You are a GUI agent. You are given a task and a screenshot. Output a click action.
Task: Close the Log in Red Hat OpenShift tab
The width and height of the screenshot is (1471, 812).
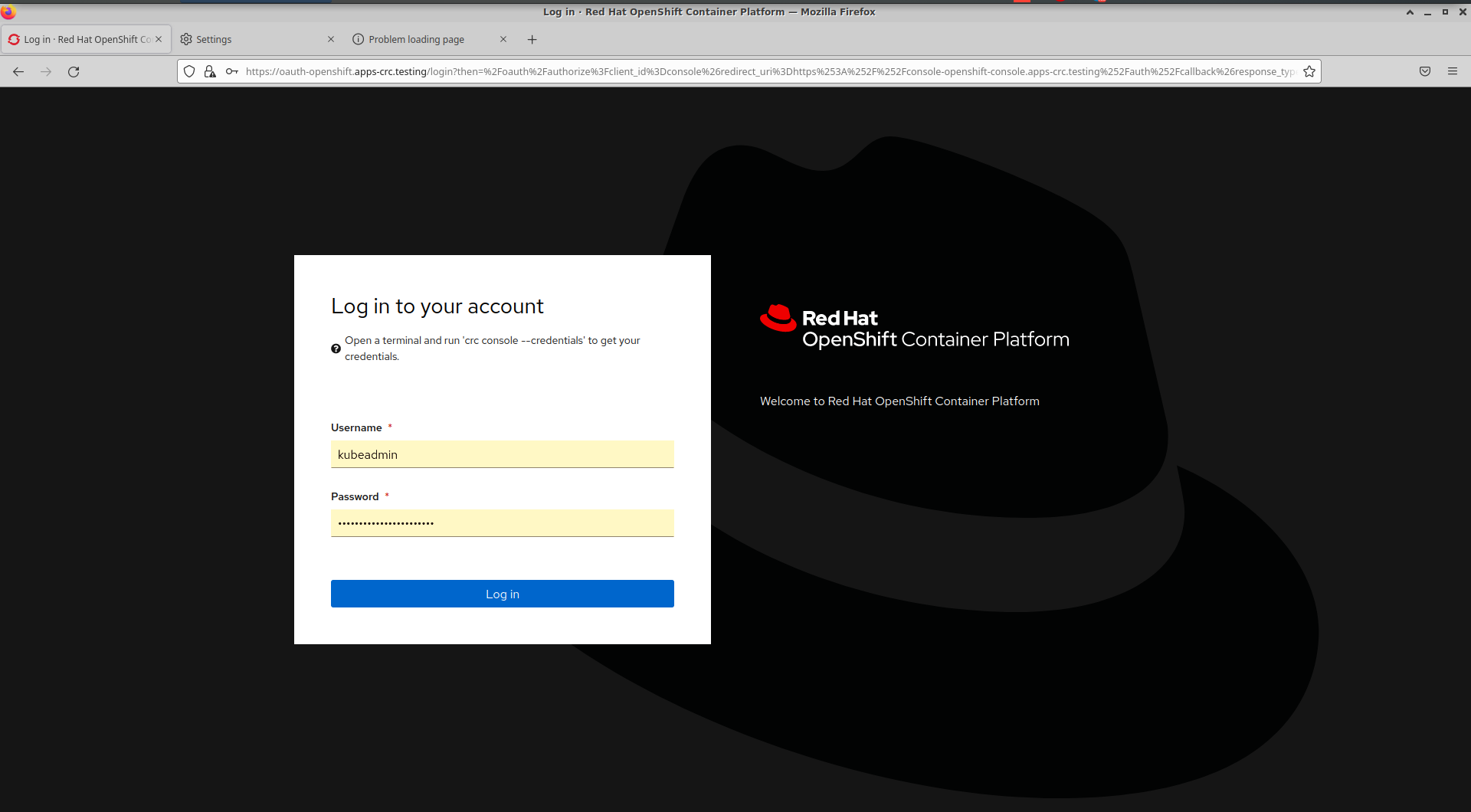(159, 39)
